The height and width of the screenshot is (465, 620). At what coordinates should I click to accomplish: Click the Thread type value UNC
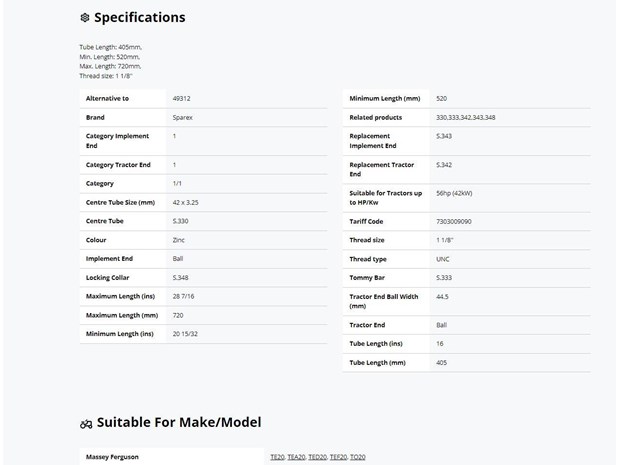[x=442, y=259]
